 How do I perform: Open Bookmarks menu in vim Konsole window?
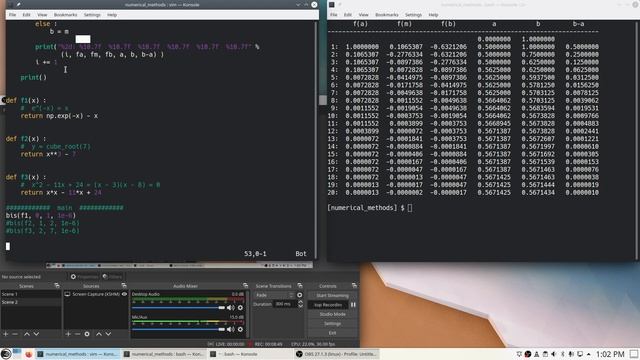click(65, 15)
